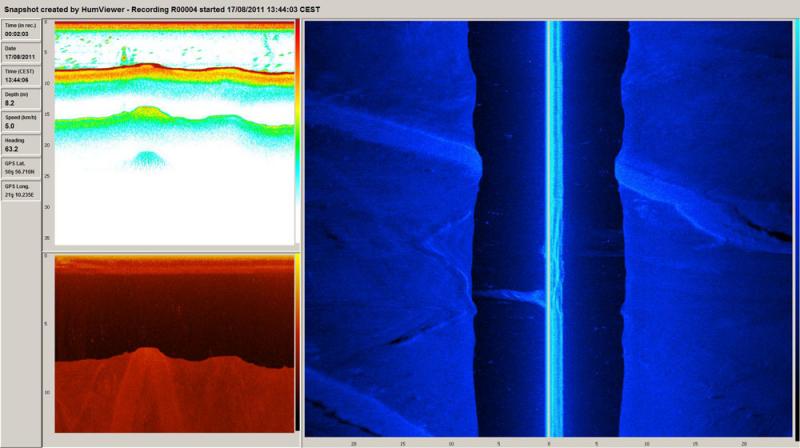The width and height of the screenshot is (800, 448).
Task: Click the rainbow color scale beside 2D sonar
Action: point(296,130)
